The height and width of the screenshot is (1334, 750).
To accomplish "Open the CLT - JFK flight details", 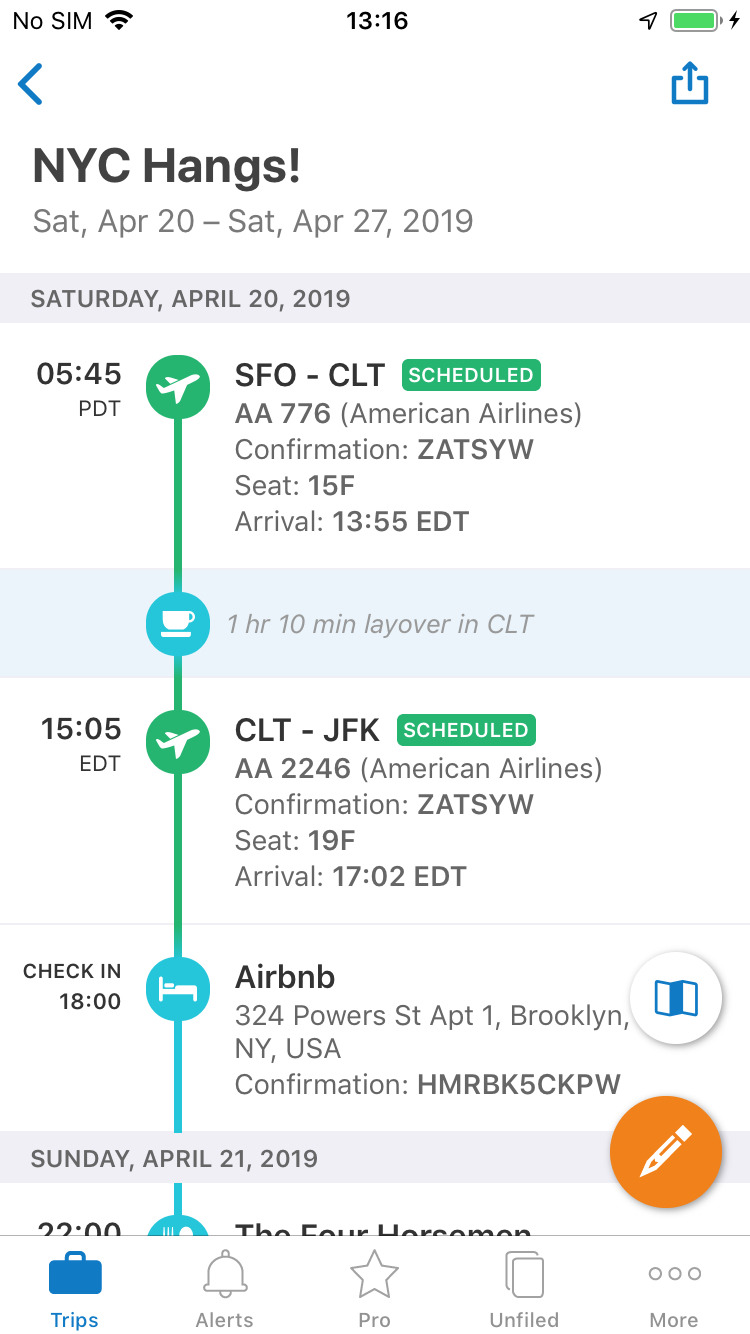I will coord(420,804).
